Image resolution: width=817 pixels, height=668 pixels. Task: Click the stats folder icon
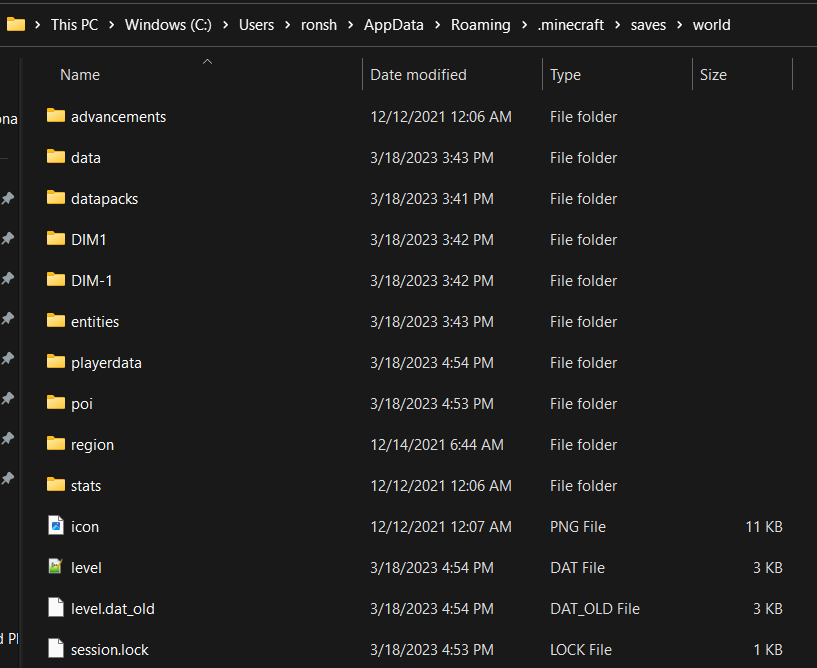(x=56, y=485)
